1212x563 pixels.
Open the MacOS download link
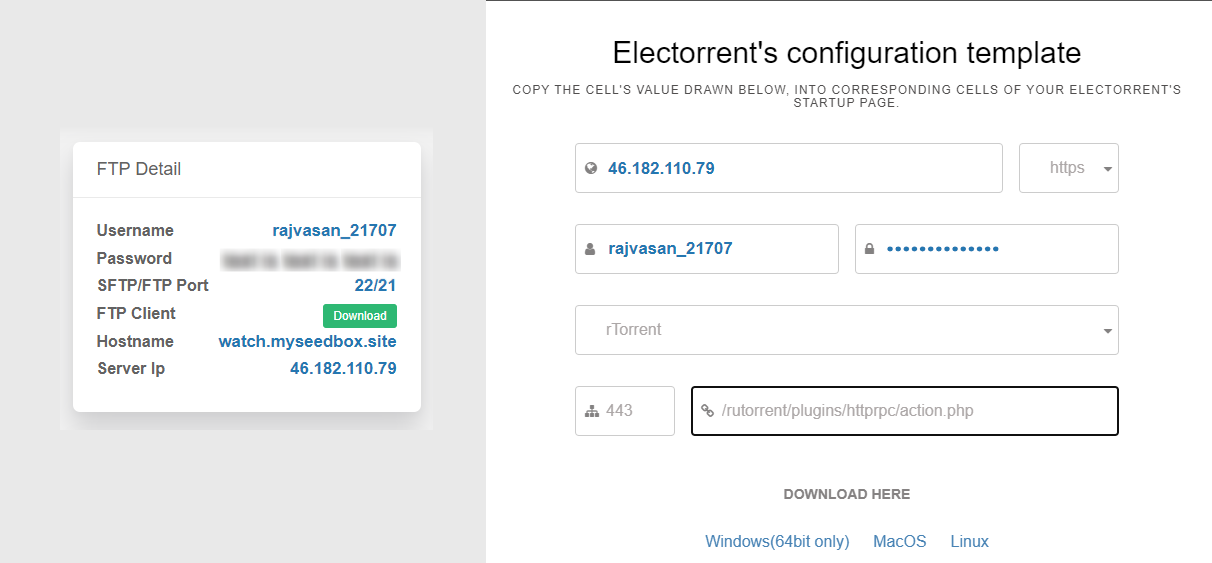[900, 541]
